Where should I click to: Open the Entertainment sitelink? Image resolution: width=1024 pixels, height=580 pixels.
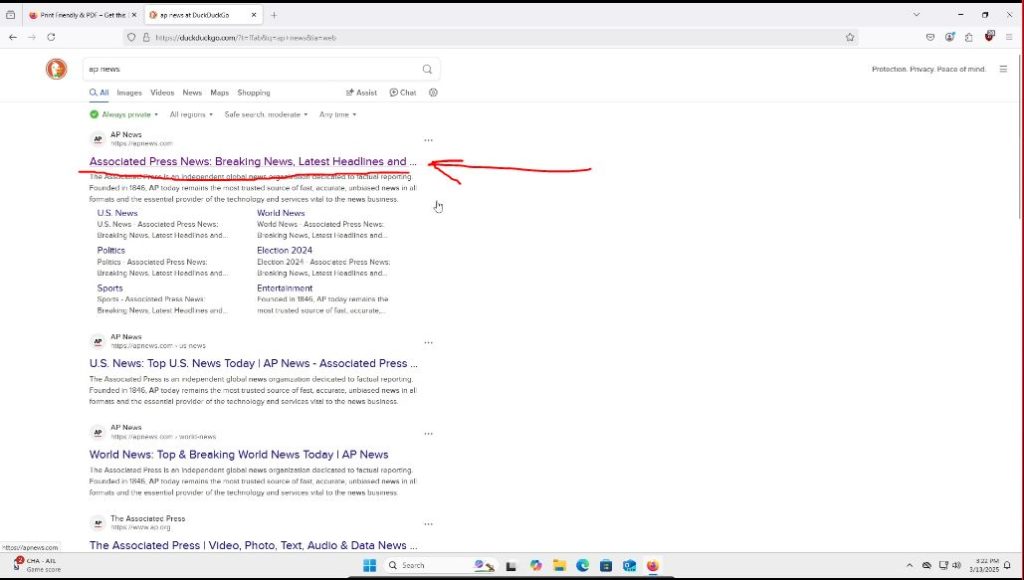tap(285, 288)
